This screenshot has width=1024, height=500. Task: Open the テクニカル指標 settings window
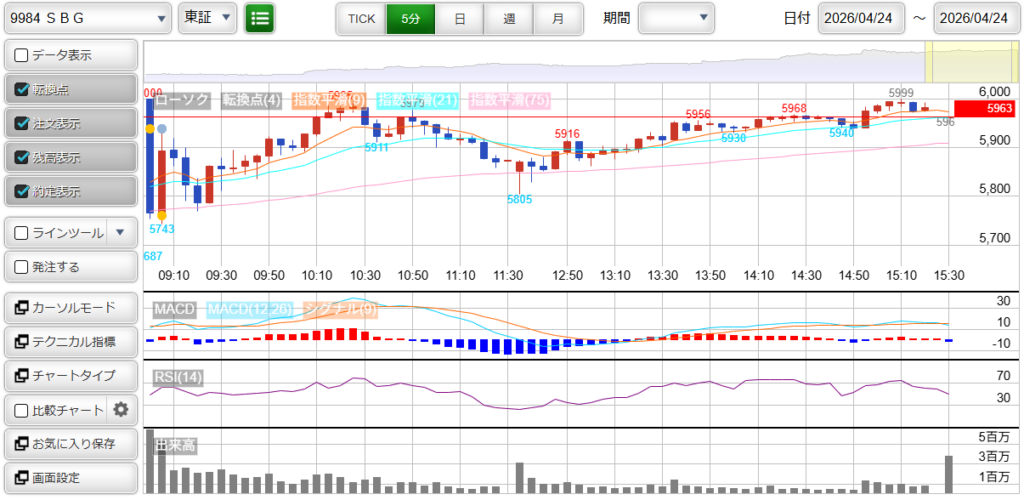coord(70,342)
